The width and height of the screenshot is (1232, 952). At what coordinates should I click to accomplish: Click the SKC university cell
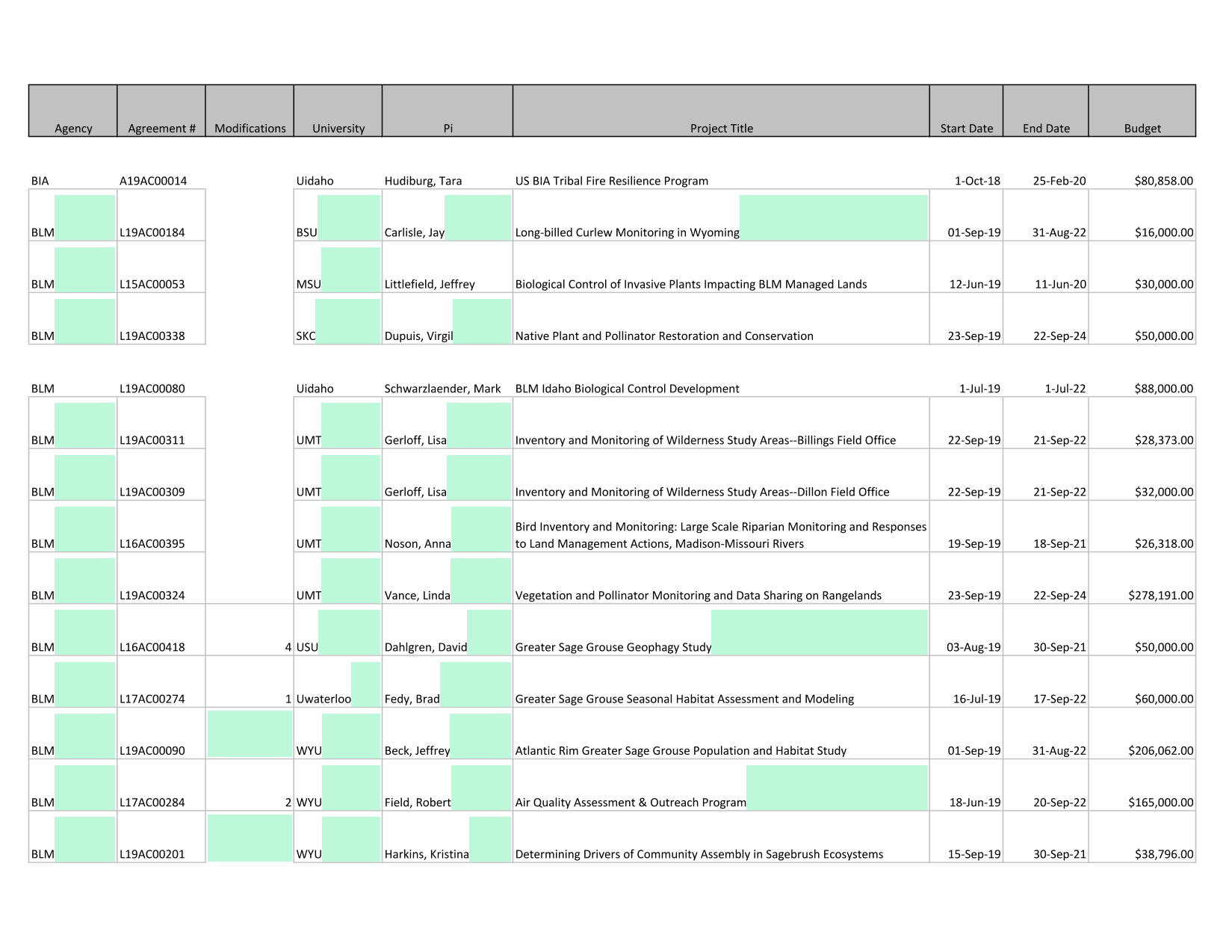pyautogui.click(x=306, y=336)
